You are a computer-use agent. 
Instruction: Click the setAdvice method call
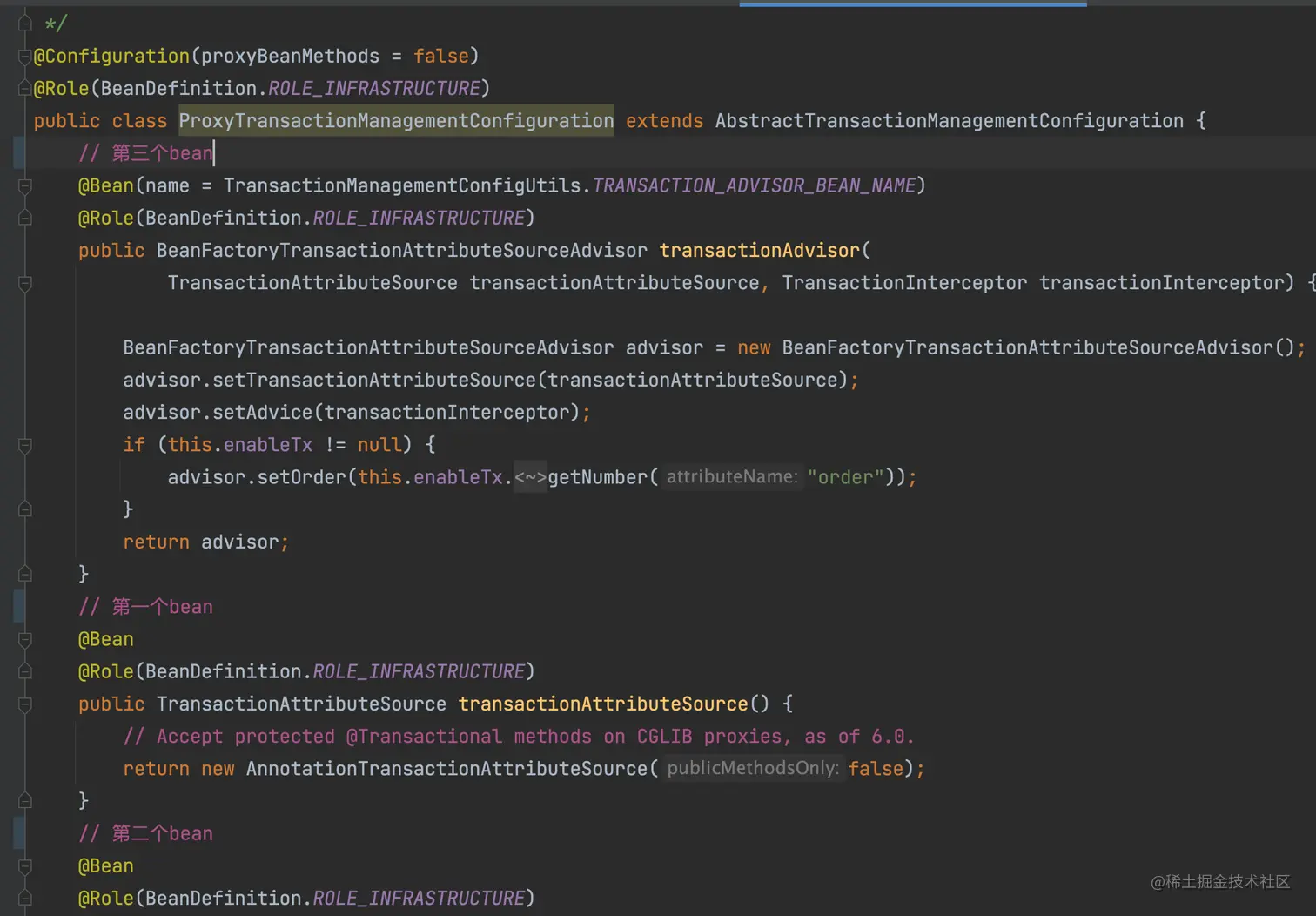pyautogui.click(x=262, y=413)
